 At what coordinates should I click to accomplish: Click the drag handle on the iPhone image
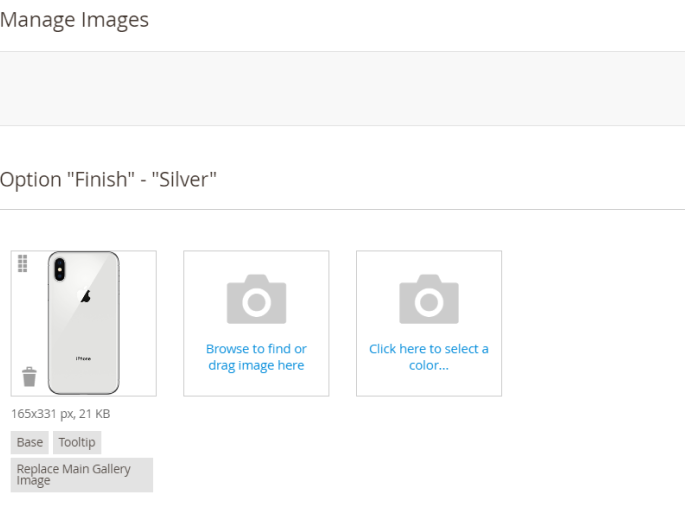tap(23, 263)
